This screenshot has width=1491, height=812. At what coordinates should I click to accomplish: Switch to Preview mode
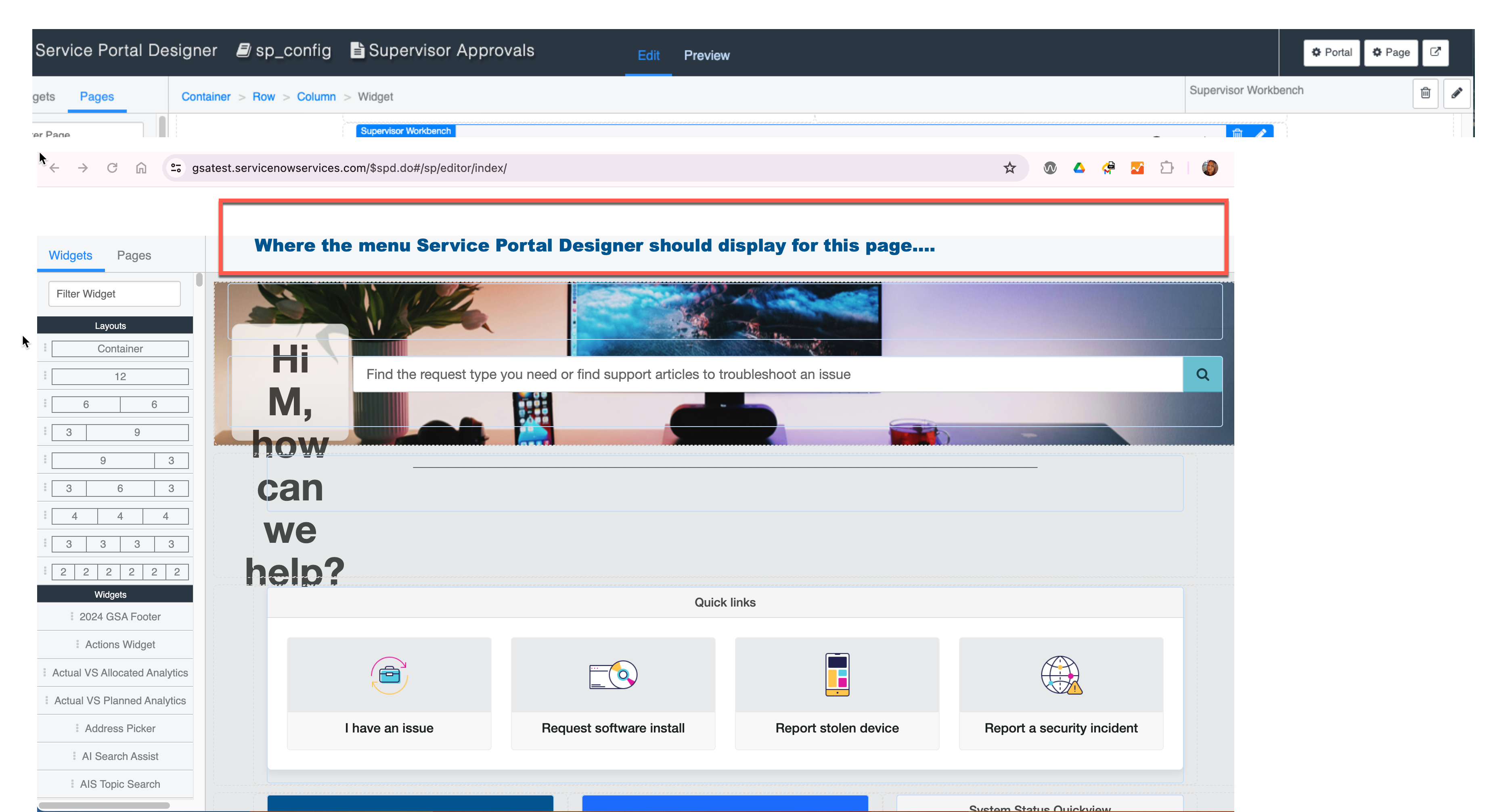tap(707, 55)
